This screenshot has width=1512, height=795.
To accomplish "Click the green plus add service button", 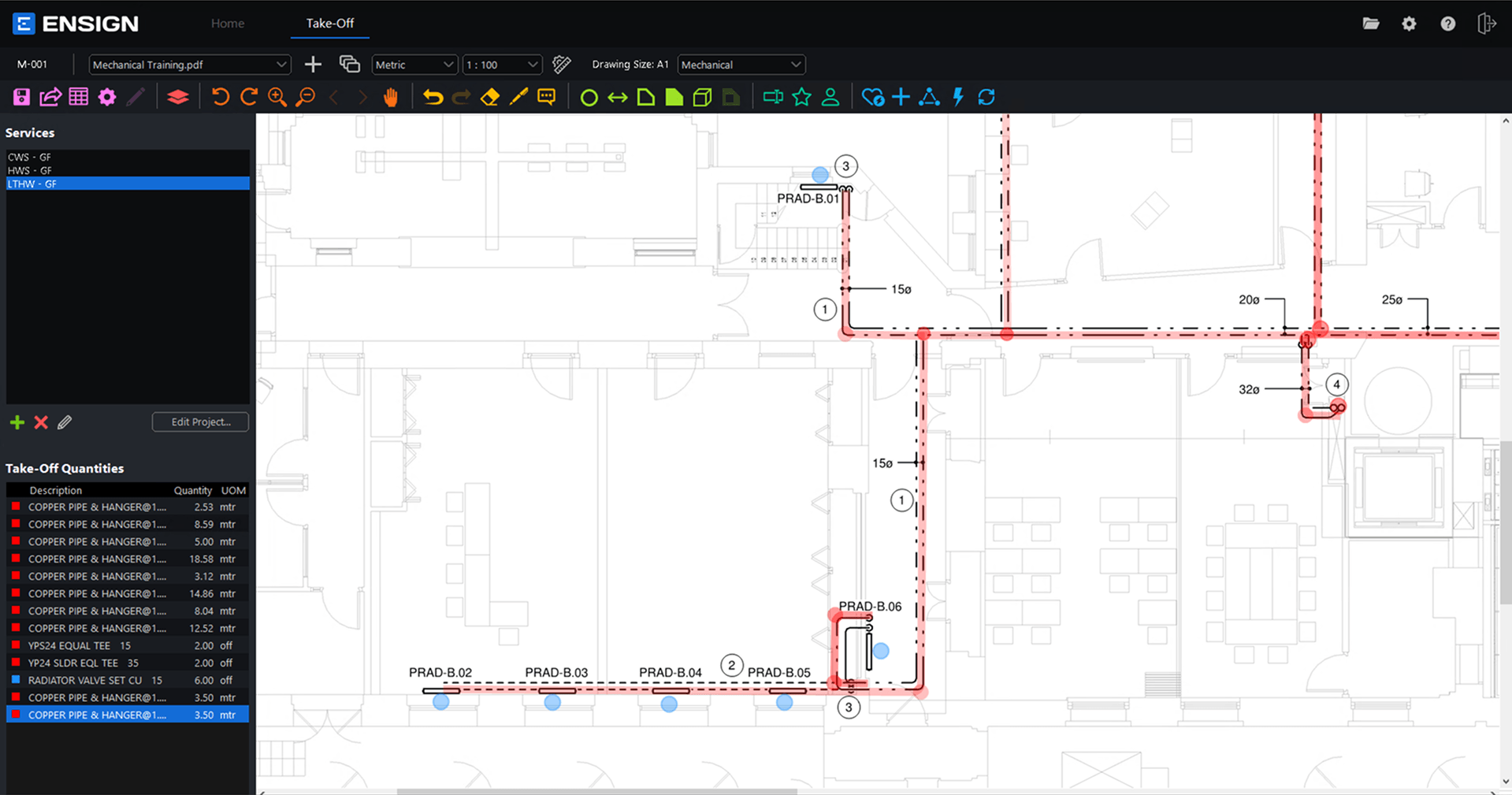I will click(x=17, y=422).
